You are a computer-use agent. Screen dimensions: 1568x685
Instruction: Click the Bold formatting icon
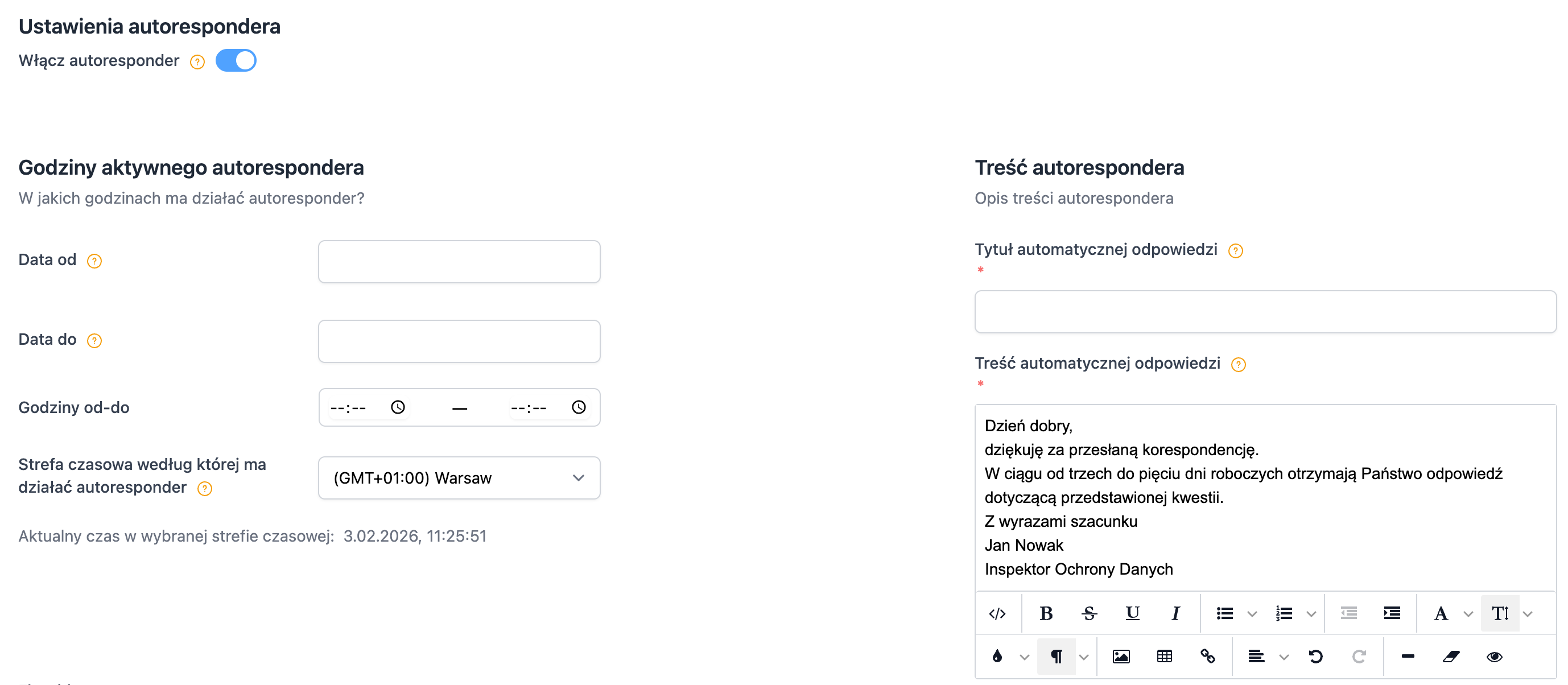(1046, 613)
